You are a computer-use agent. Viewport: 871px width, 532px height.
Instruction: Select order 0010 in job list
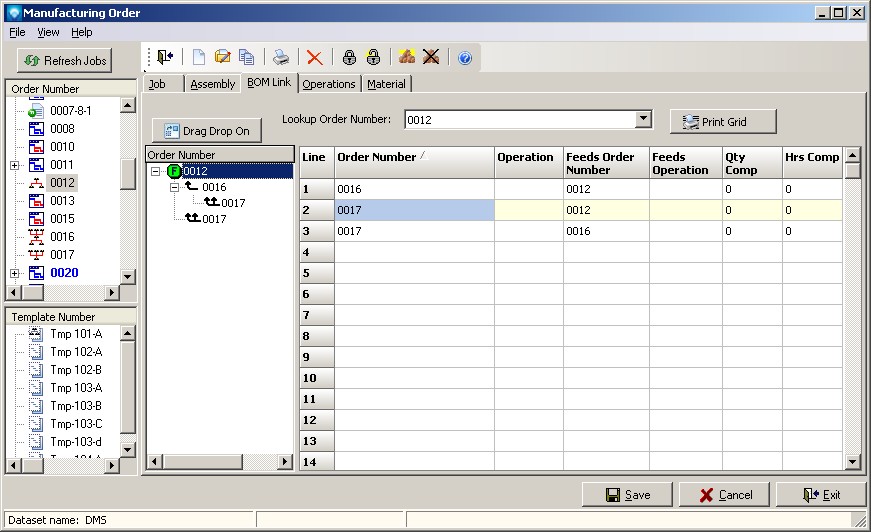62,147
